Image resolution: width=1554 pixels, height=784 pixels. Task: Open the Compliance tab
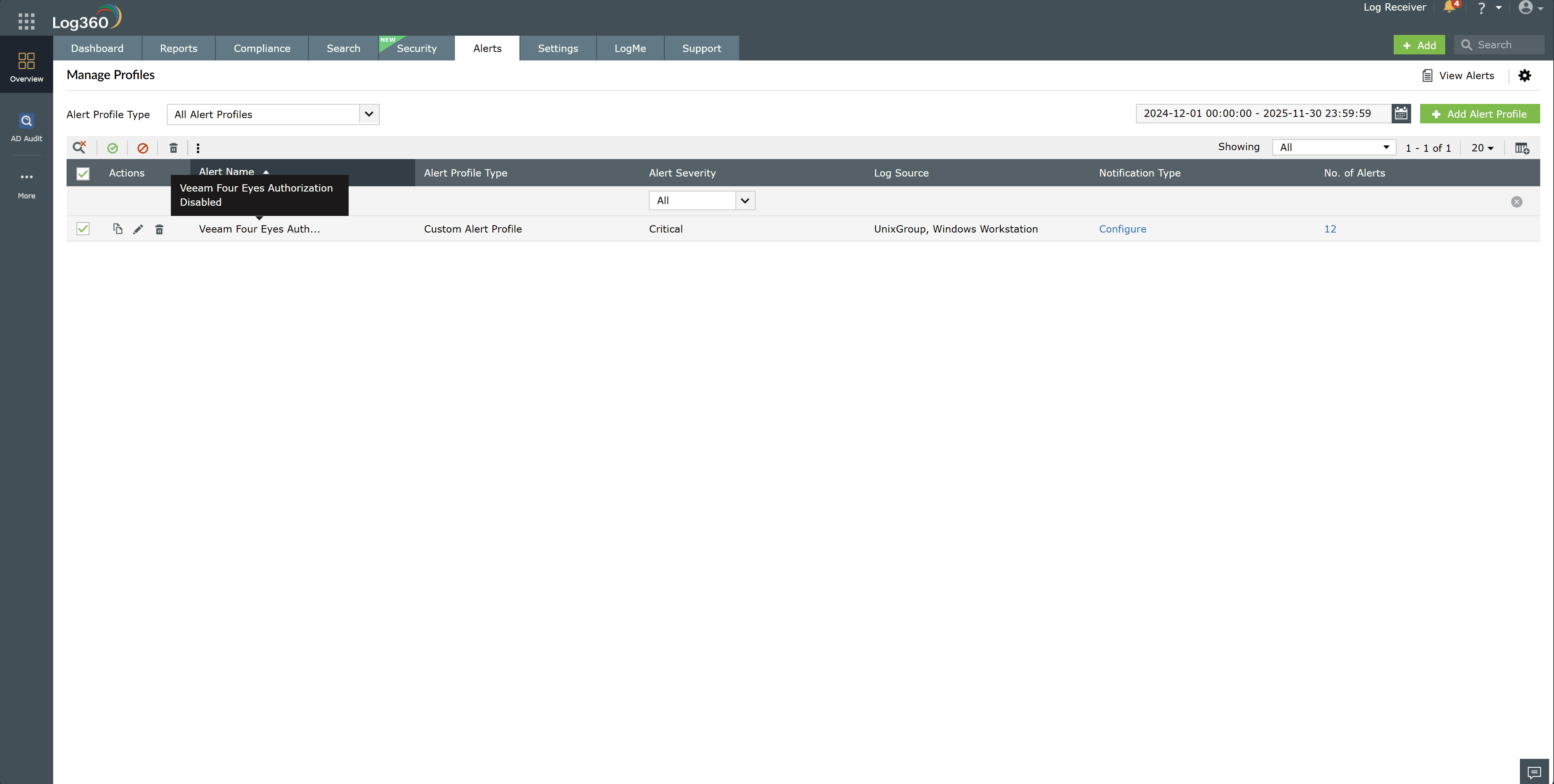click(261, 47)
